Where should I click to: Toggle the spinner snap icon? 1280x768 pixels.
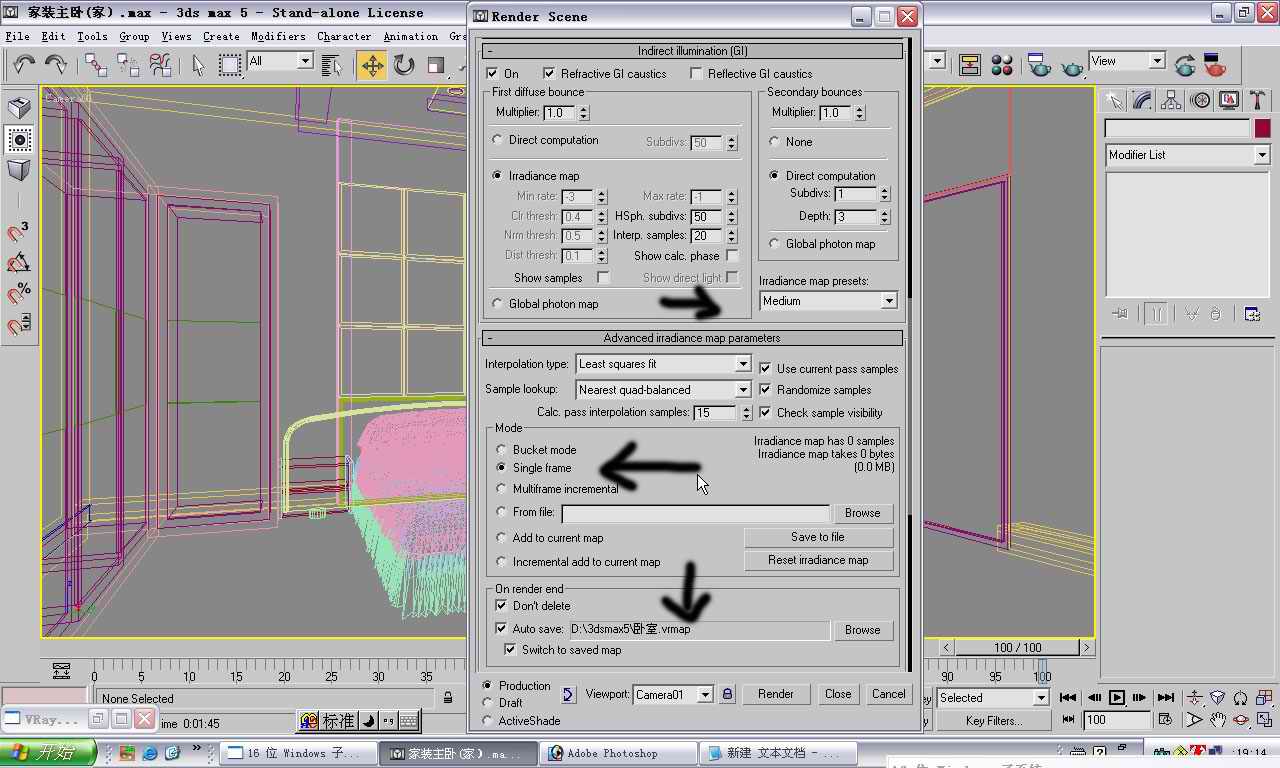coord(18,326)
